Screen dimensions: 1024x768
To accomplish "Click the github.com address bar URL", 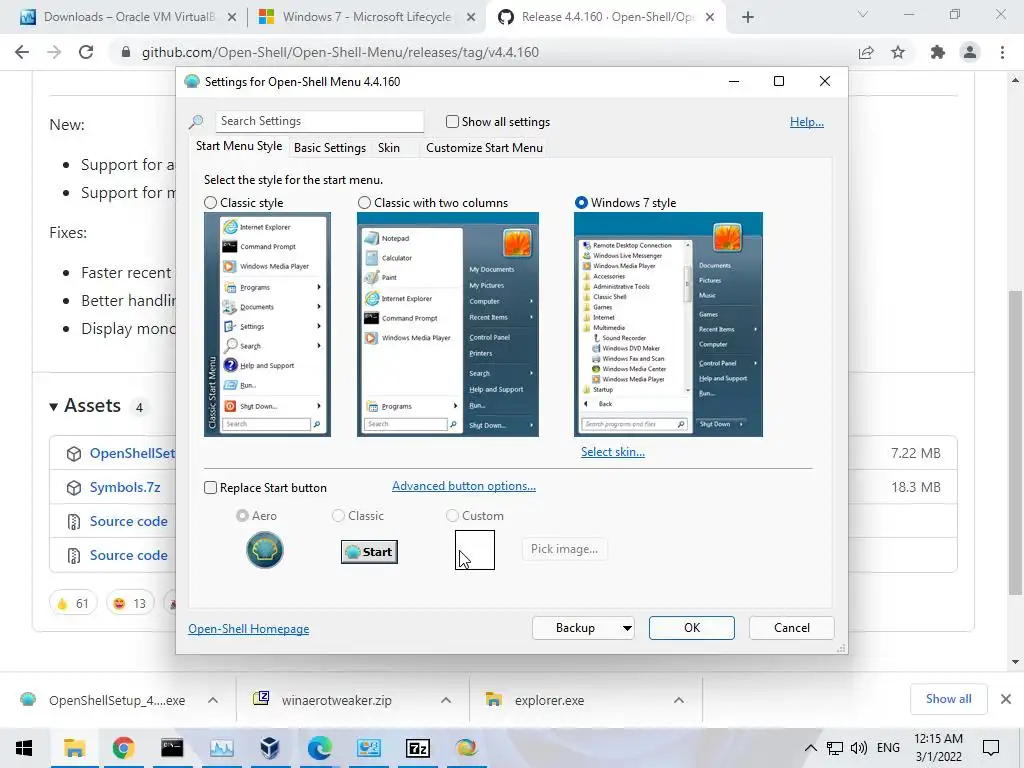I will pos(340,52).
